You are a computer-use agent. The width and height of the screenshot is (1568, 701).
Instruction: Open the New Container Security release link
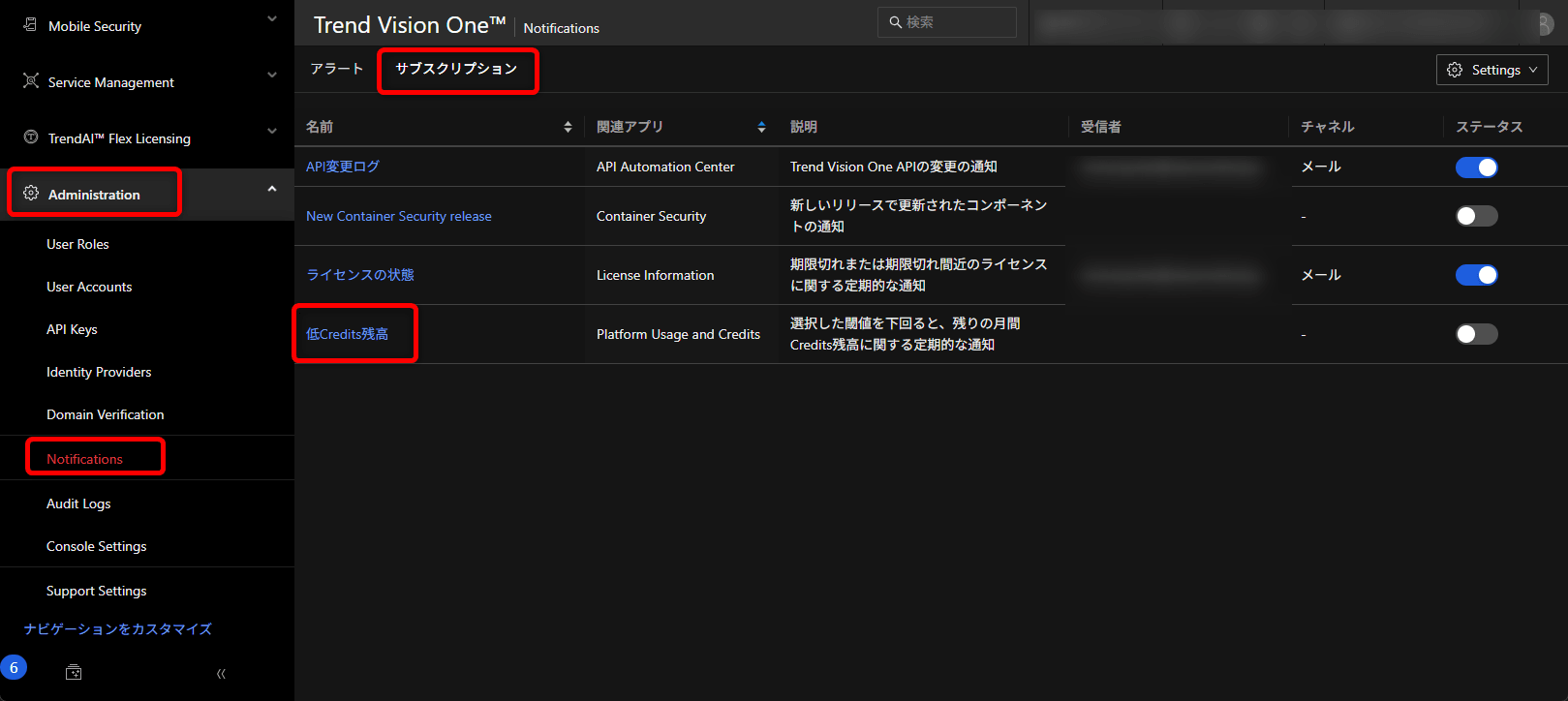click(399, 216)
